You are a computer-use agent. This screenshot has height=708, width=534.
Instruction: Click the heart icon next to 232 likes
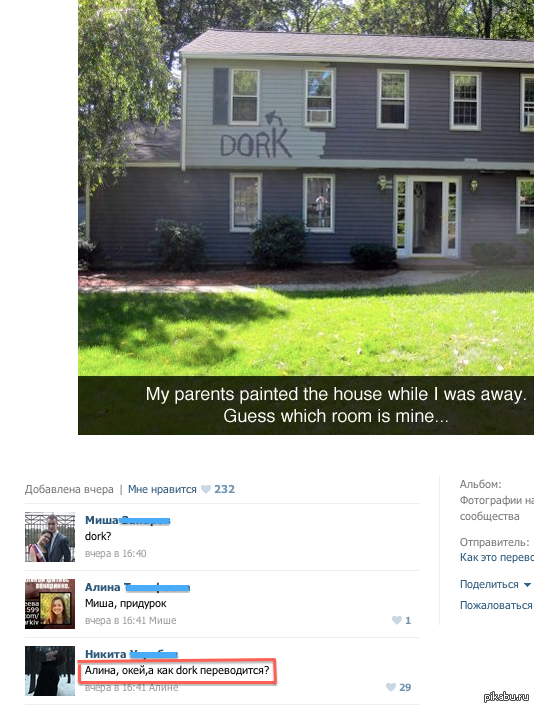206,489
